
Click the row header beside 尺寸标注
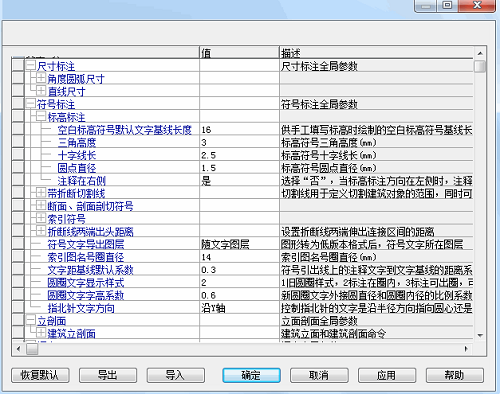click(x=18, y=65)
